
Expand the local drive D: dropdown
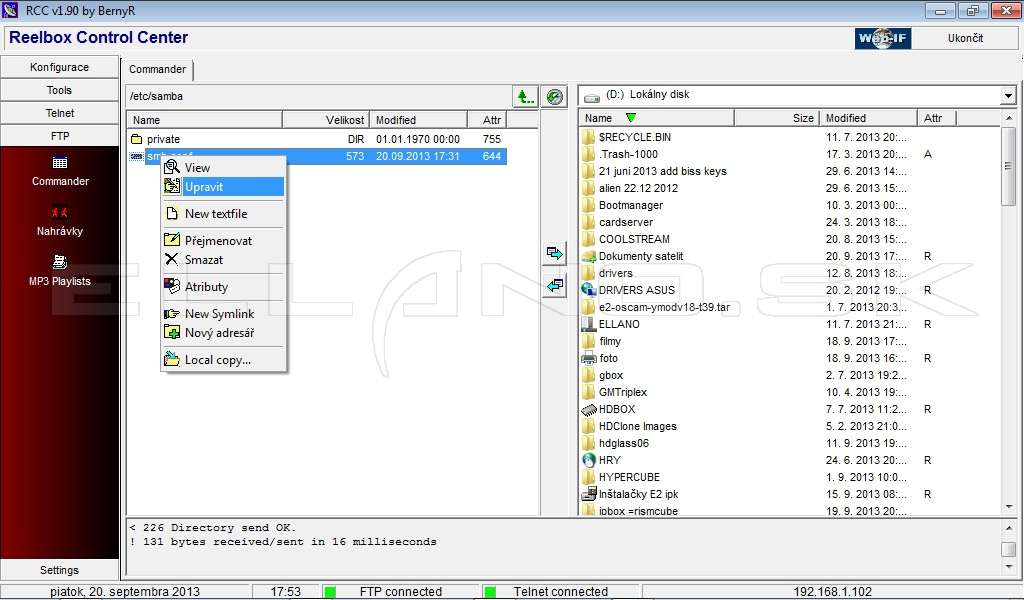[x=1008, y=95]
